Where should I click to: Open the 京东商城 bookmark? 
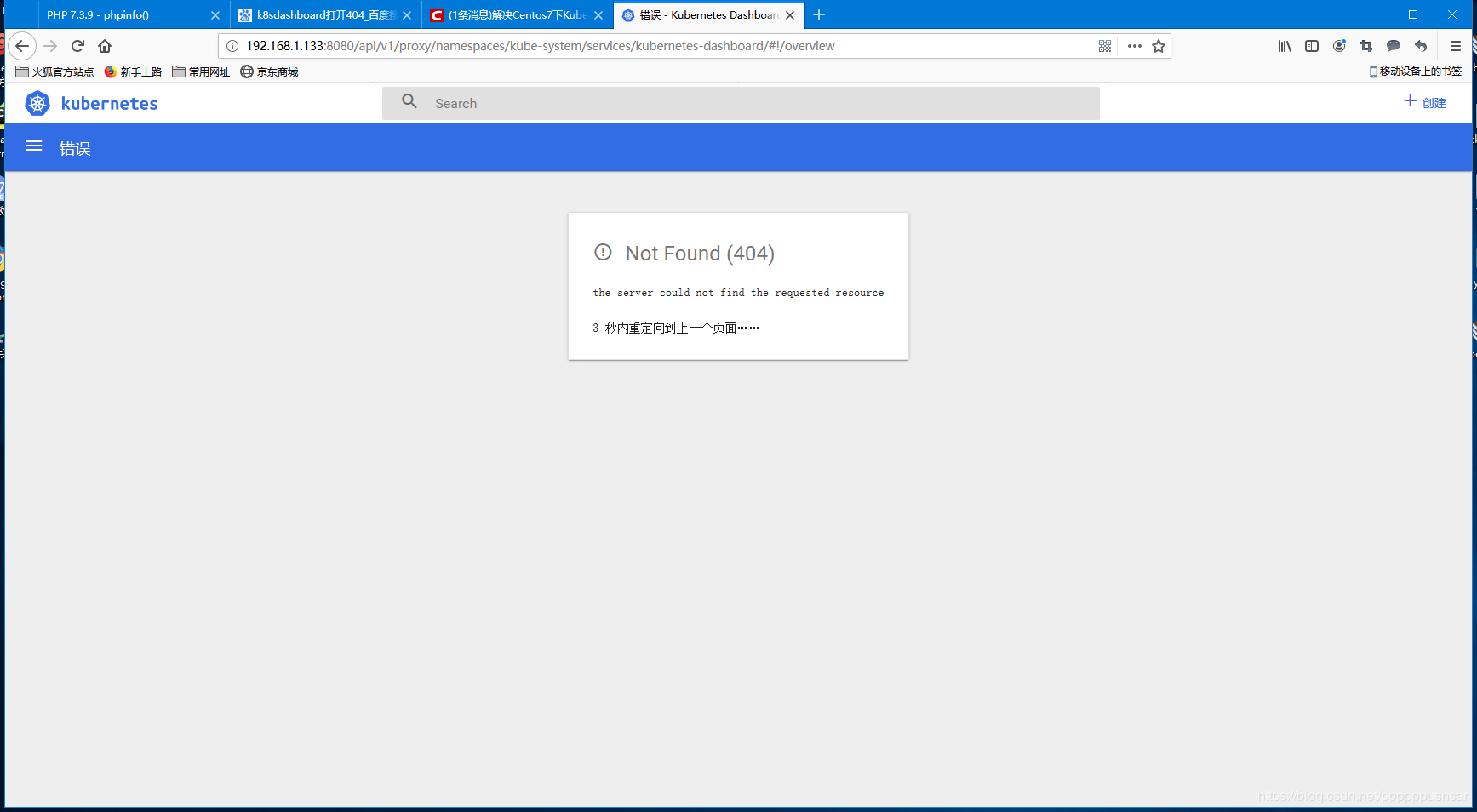click(269, 71)
